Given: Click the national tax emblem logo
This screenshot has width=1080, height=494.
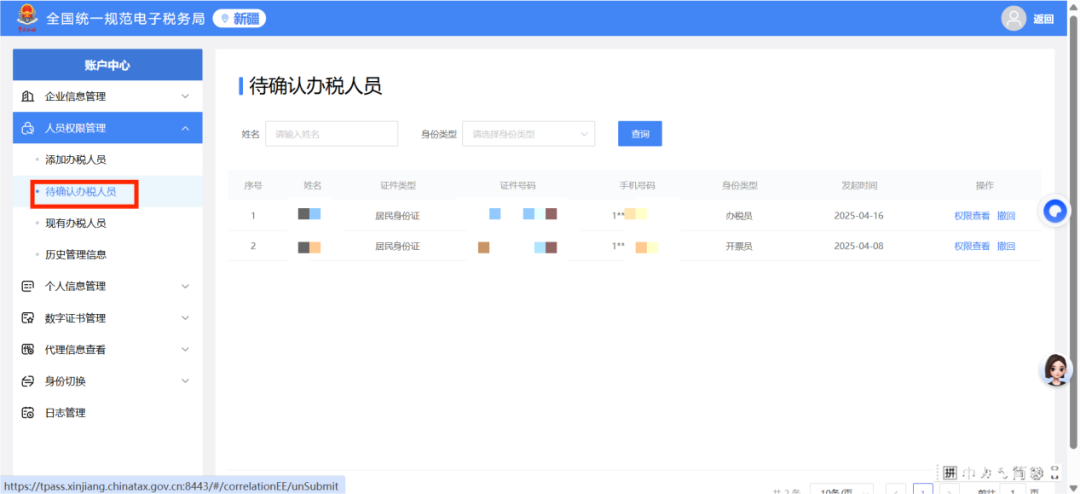Looking at the screenshot, I should (28, 18).
